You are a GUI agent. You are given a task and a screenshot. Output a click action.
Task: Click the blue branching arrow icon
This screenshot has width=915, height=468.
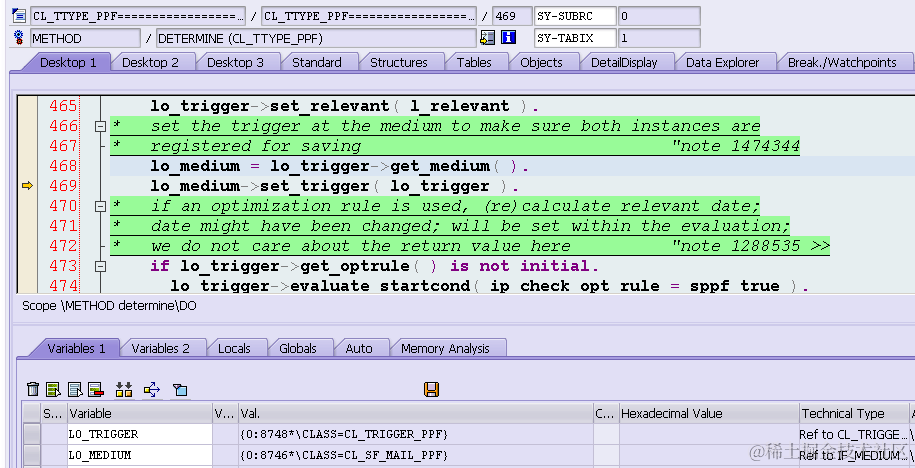[152, 389]
